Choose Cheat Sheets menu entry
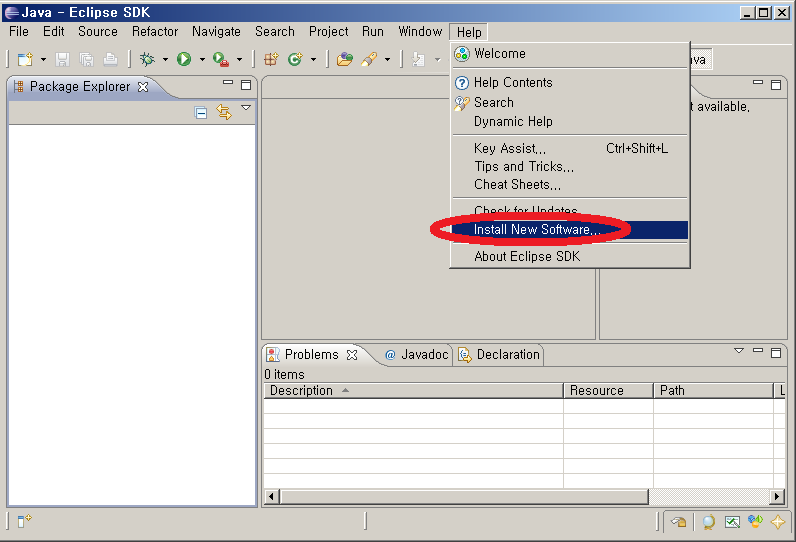The width and height of the screenshot is (796, 542). pos(570,185)
